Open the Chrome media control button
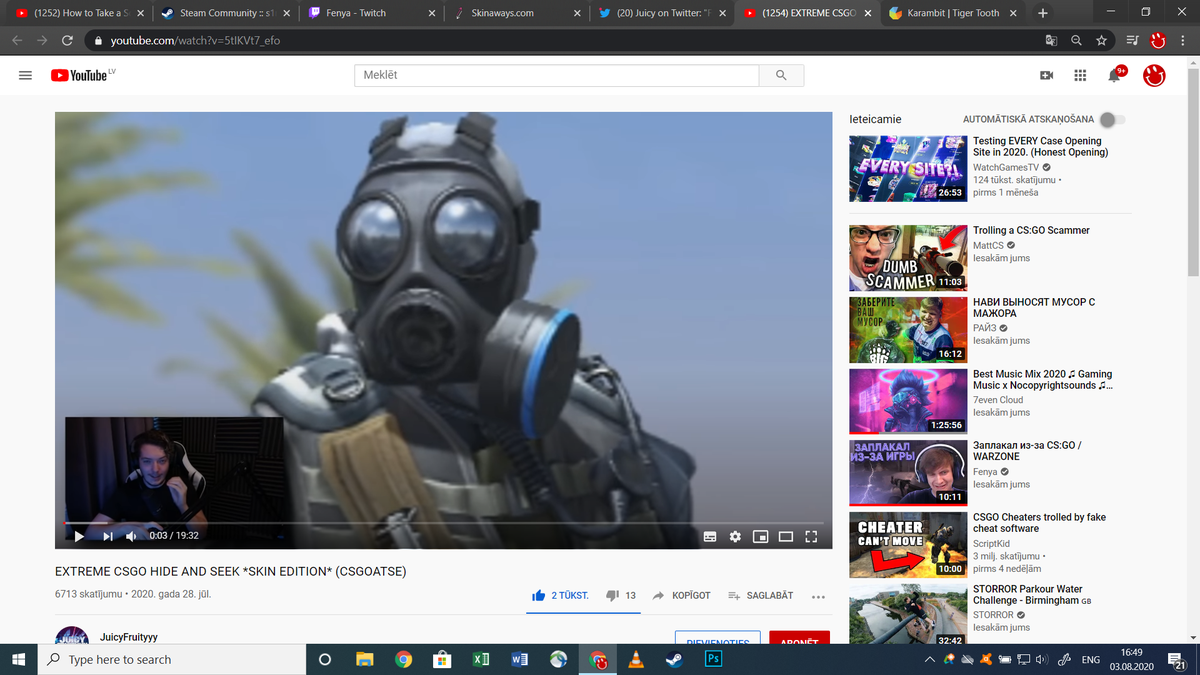 (x=1132, y=41)
